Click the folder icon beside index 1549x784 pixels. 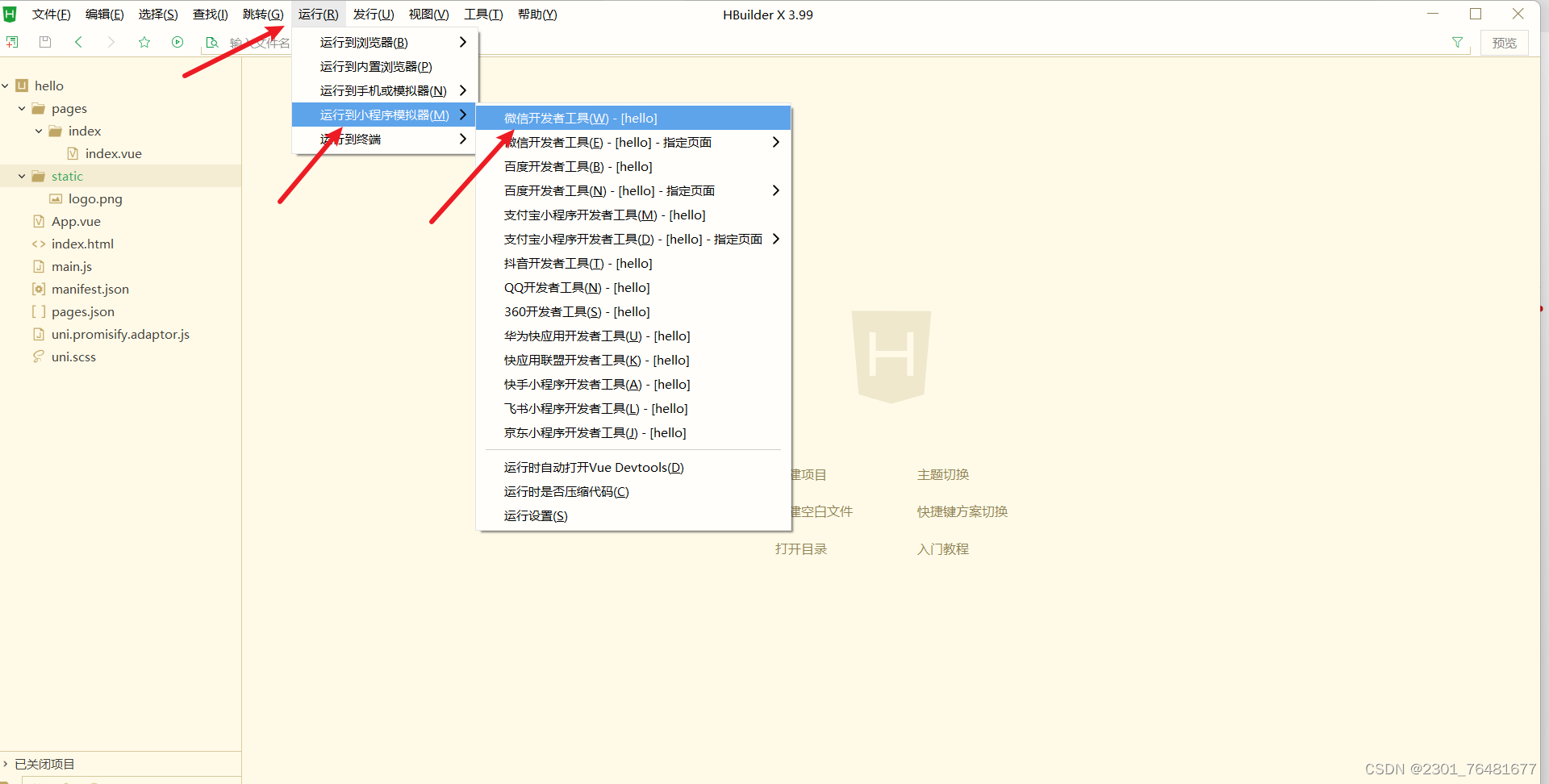pos(55,131)
